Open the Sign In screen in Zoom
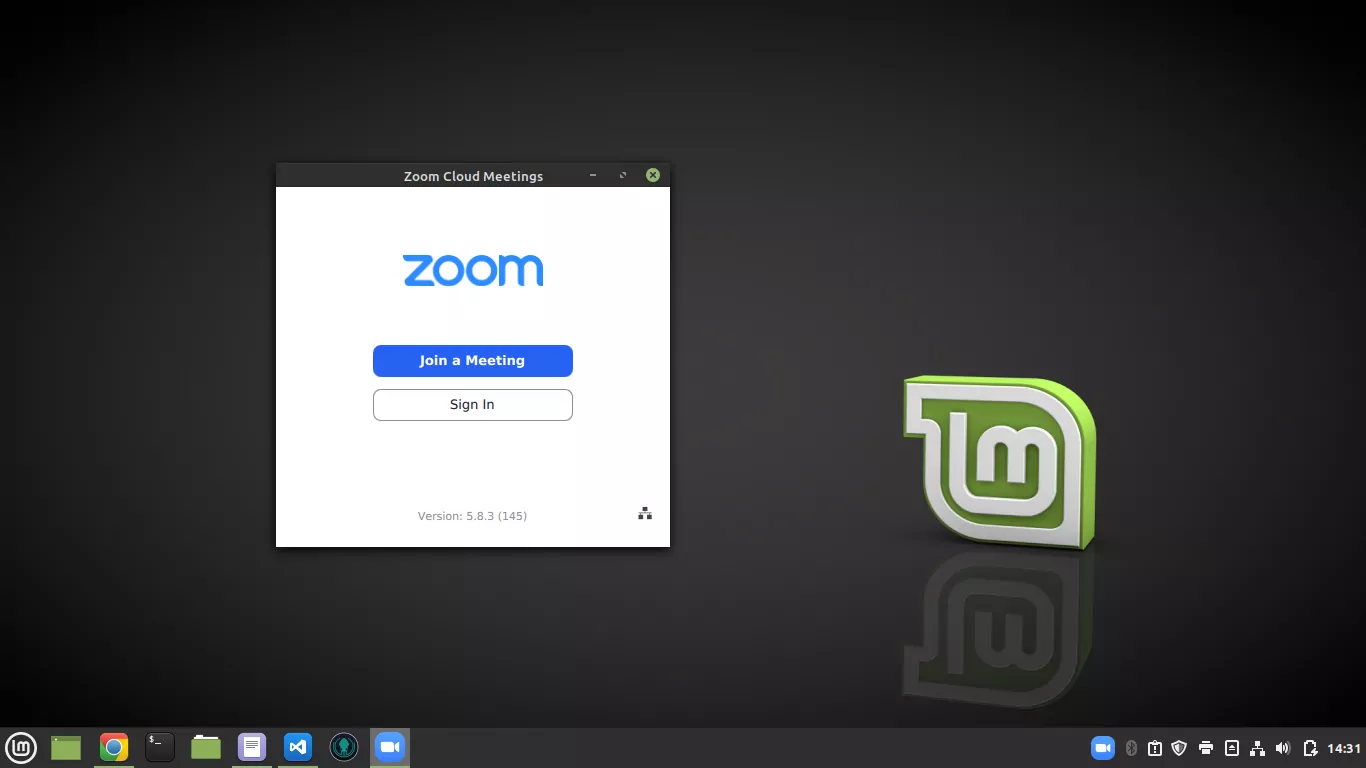Screen dimensions: 1366x768 [473, 405]
